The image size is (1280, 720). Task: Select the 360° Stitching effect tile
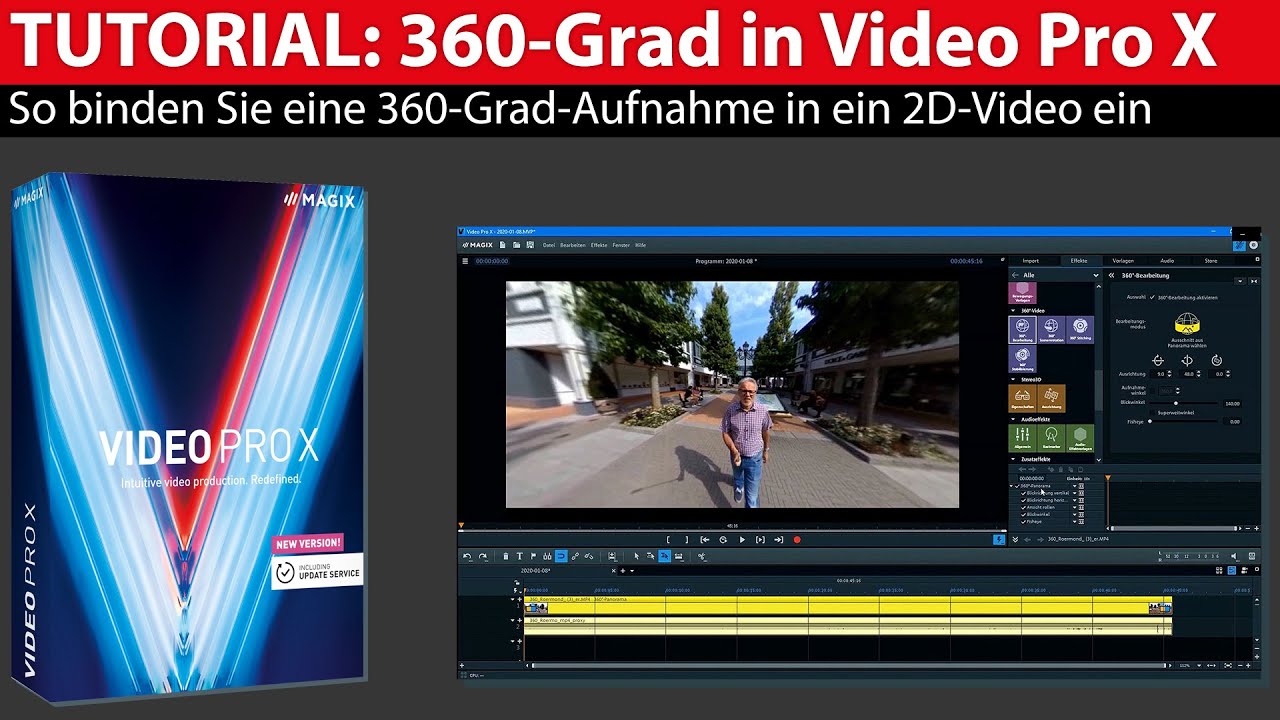coord(1080,330)
